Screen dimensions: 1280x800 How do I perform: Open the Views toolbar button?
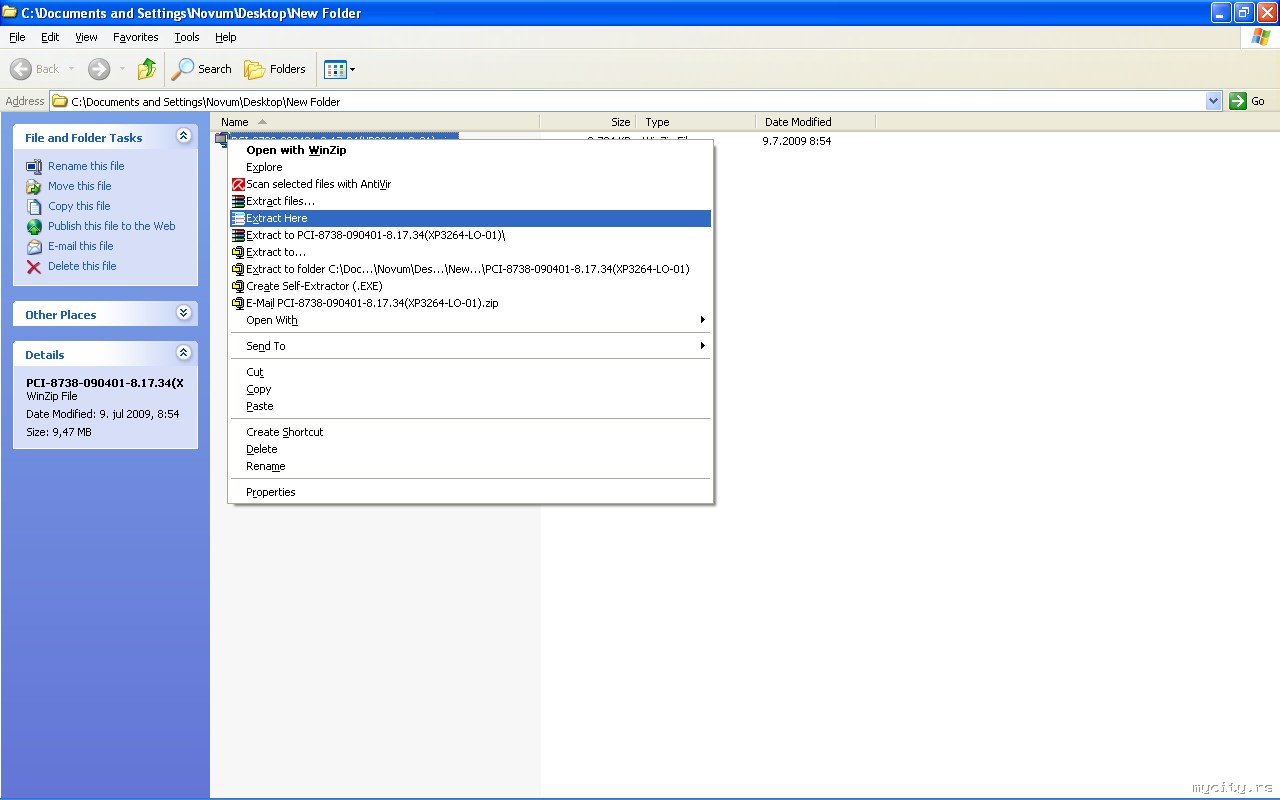point(340,69)
